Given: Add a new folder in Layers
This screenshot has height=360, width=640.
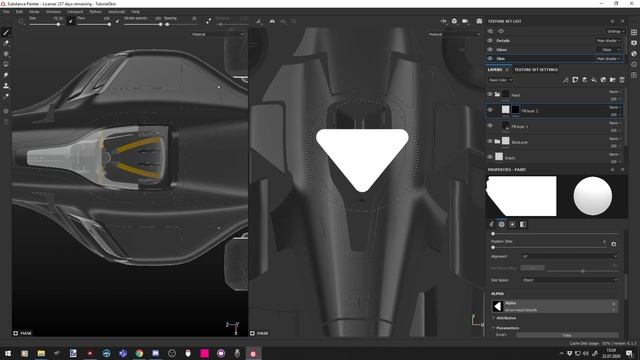Looking at the screenshot, I should tap(612, 80).
